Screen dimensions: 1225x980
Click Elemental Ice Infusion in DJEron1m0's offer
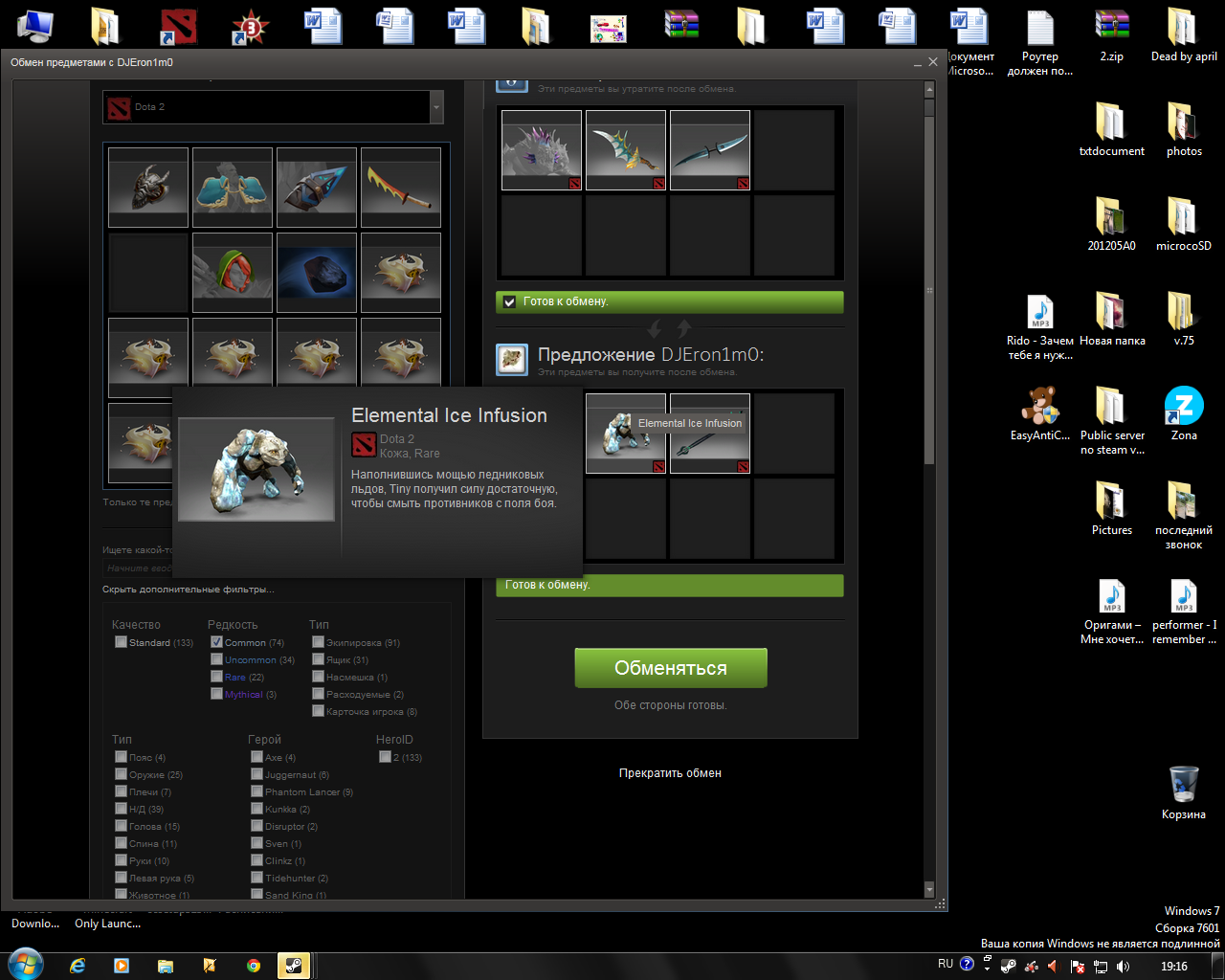626,434
